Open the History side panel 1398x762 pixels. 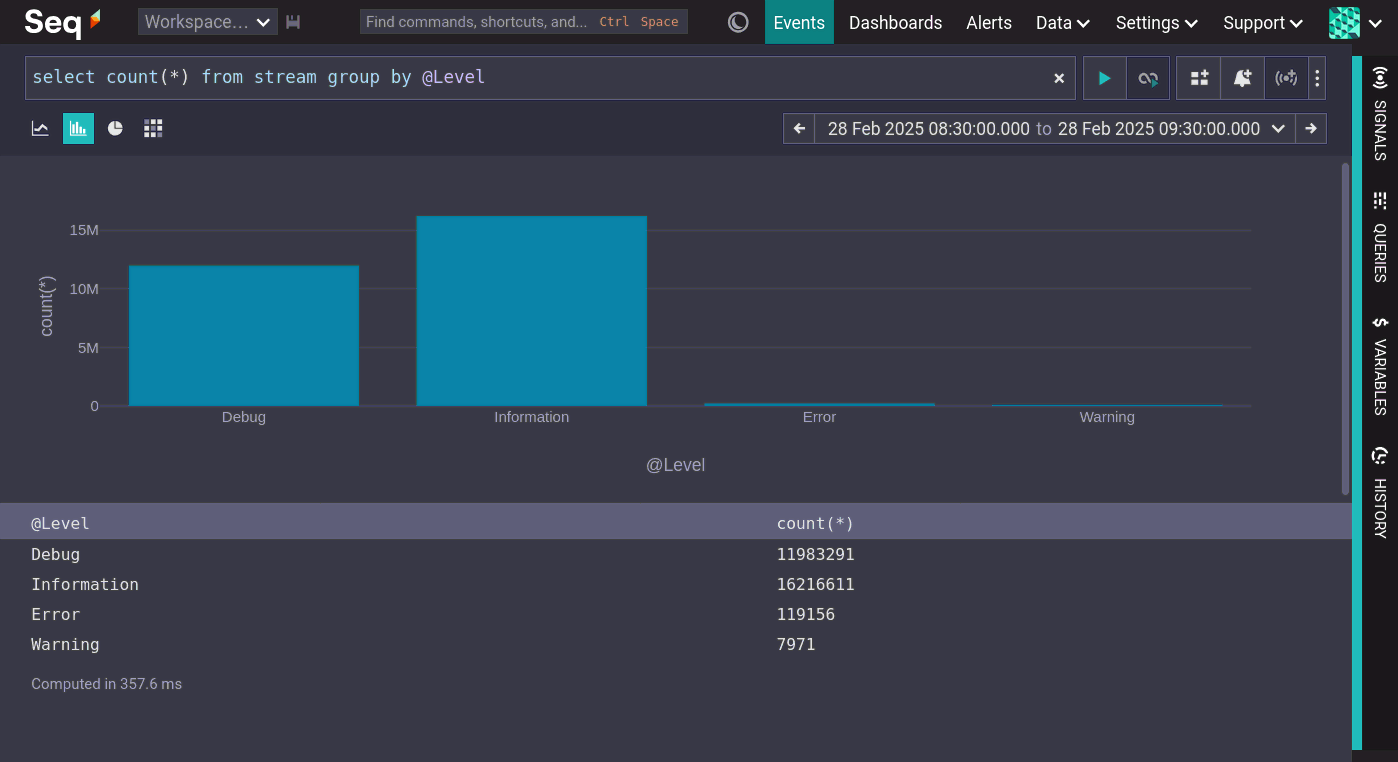1380,493
